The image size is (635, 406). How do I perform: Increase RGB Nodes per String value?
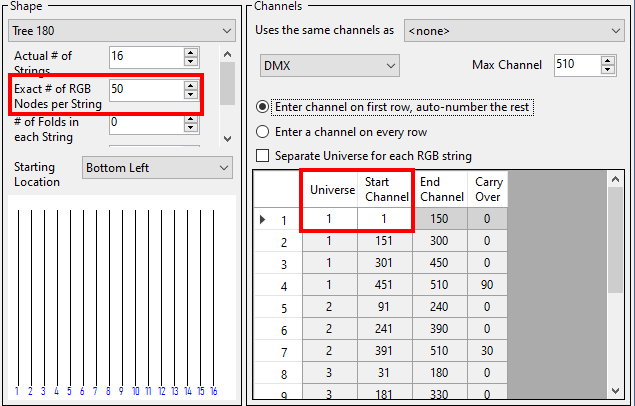click(x=192, y=85)
